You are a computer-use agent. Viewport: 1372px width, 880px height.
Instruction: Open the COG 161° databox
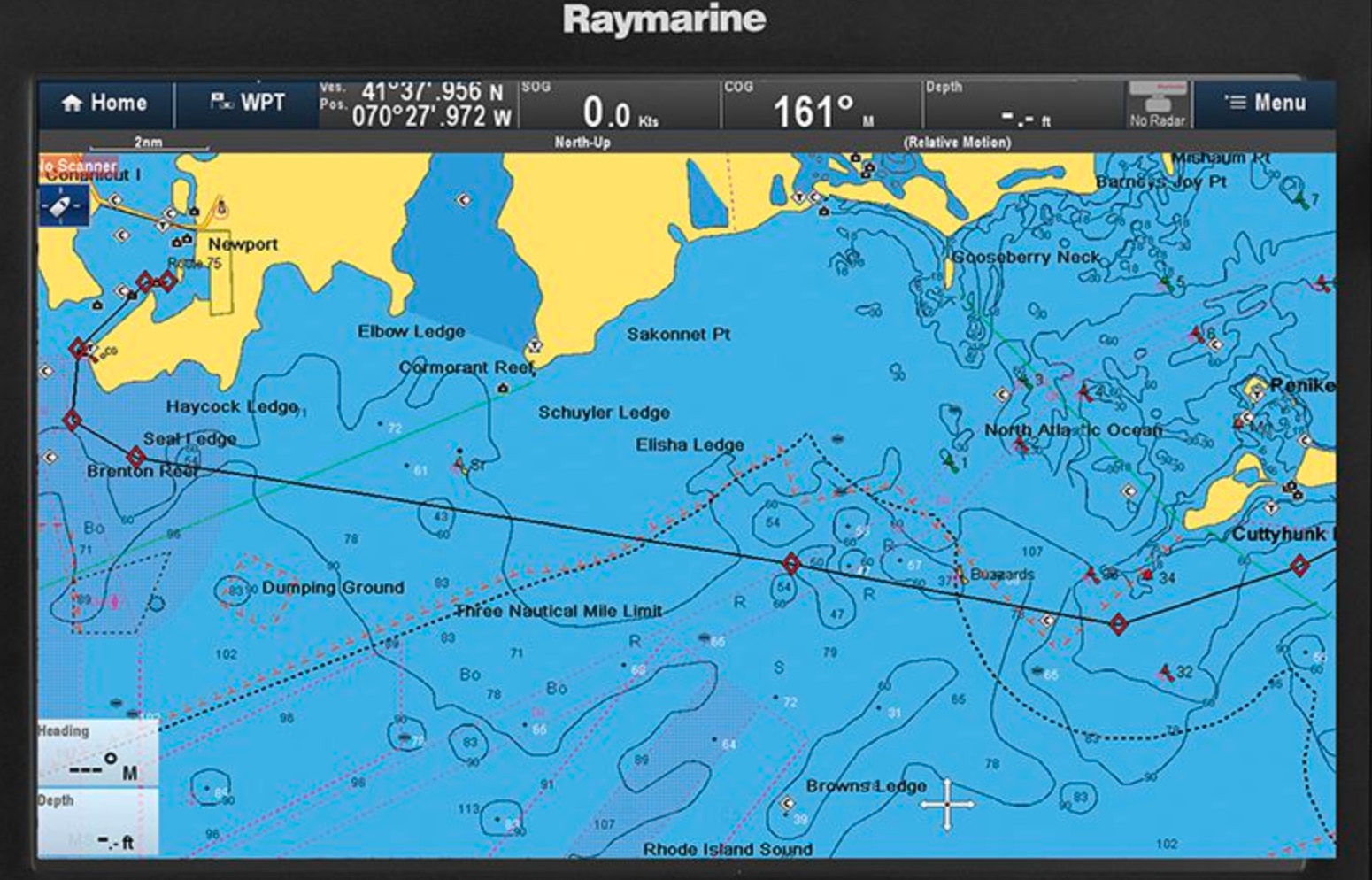tap(821, 104)
